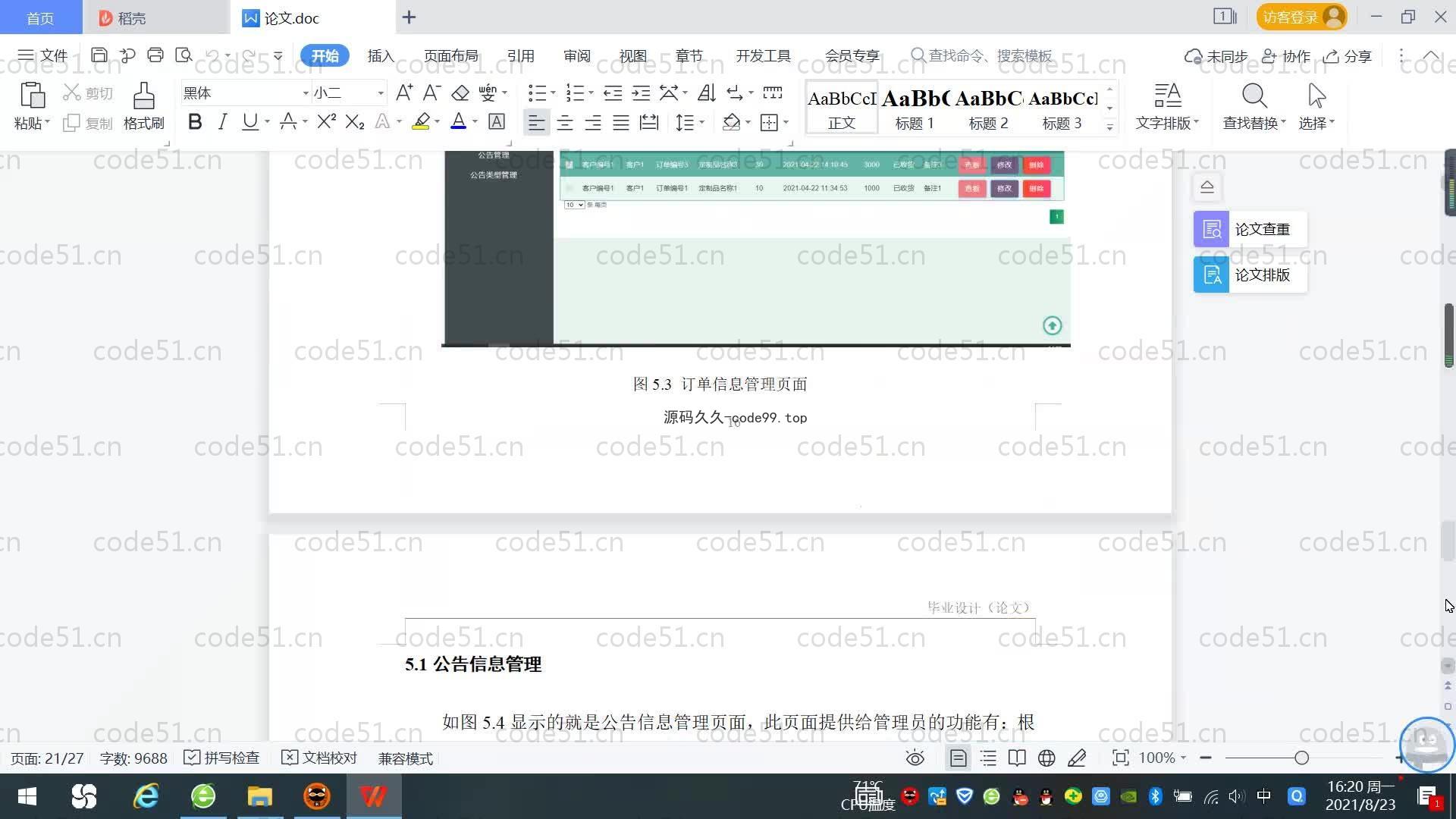
Task: Toggle underline formatting
Action: click(249, 122)
